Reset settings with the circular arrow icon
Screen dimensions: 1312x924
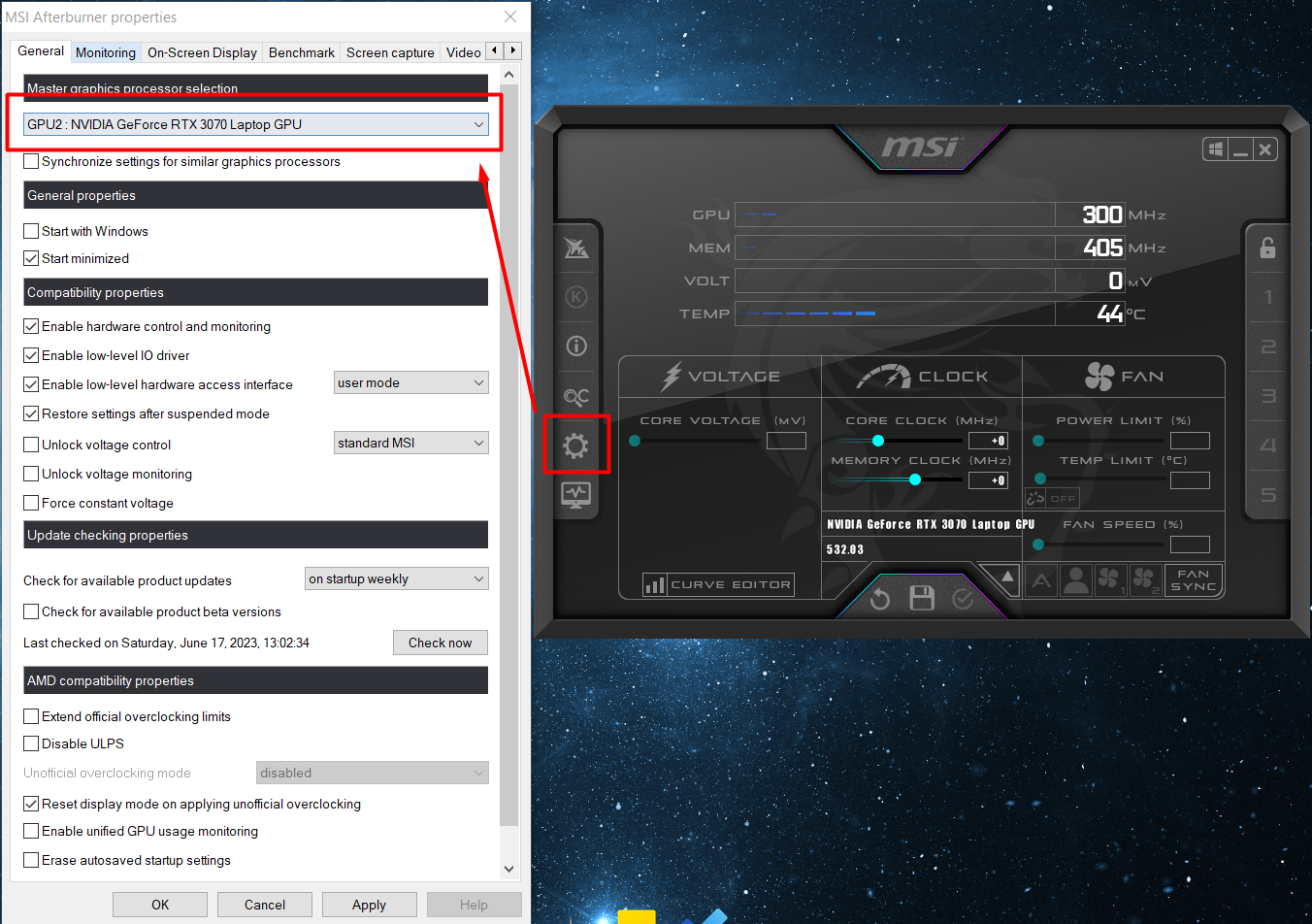[880, 599]
